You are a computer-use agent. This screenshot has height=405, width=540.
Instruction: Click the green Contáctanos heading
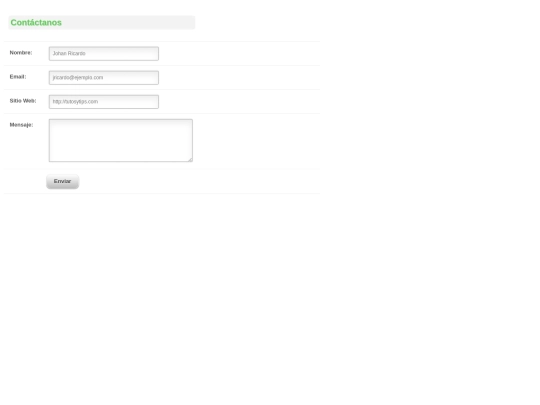pyautogui.click(x=36, y=23)
